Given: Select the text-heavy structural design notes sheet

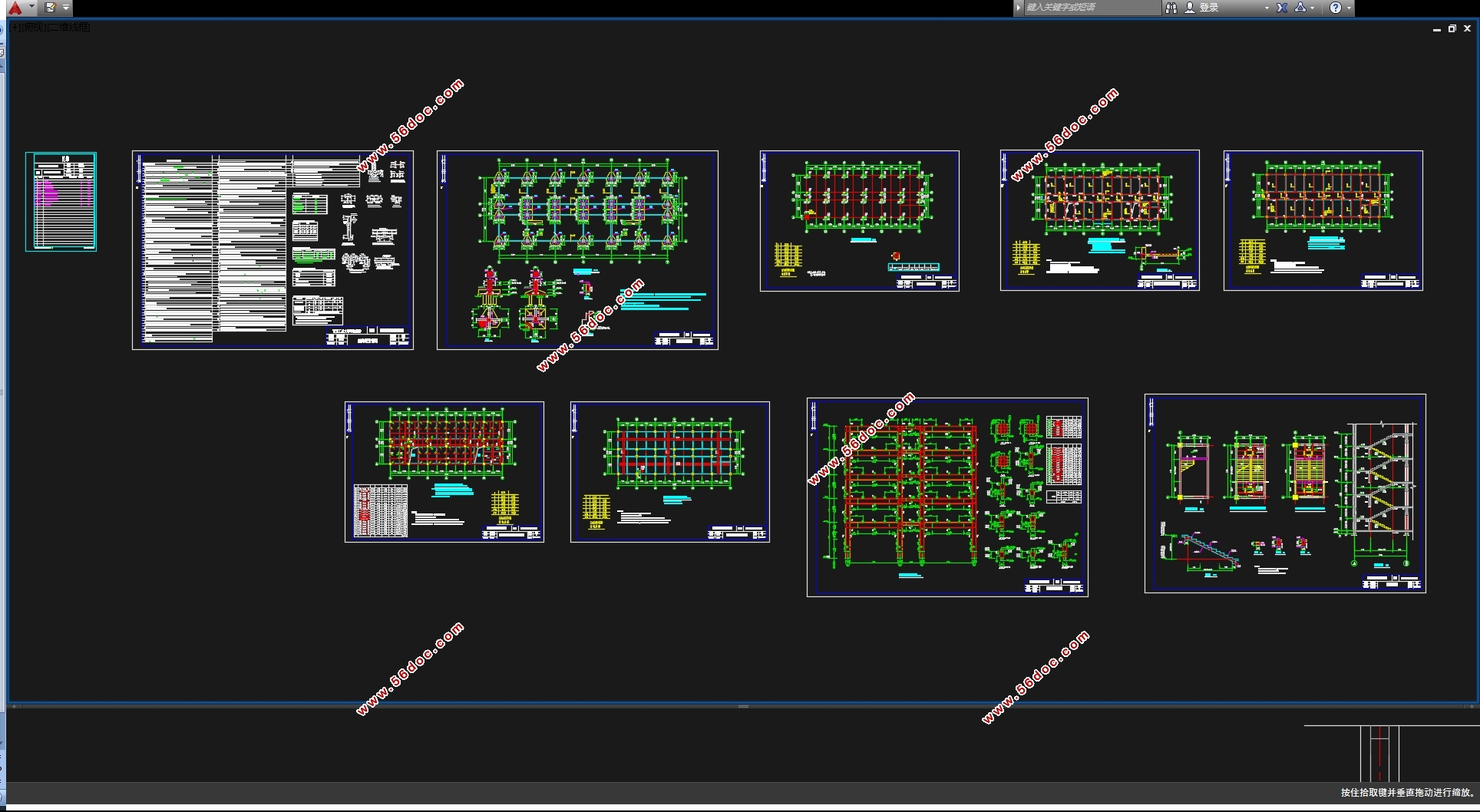Looking at the screenshot, I should click(273, 250).
